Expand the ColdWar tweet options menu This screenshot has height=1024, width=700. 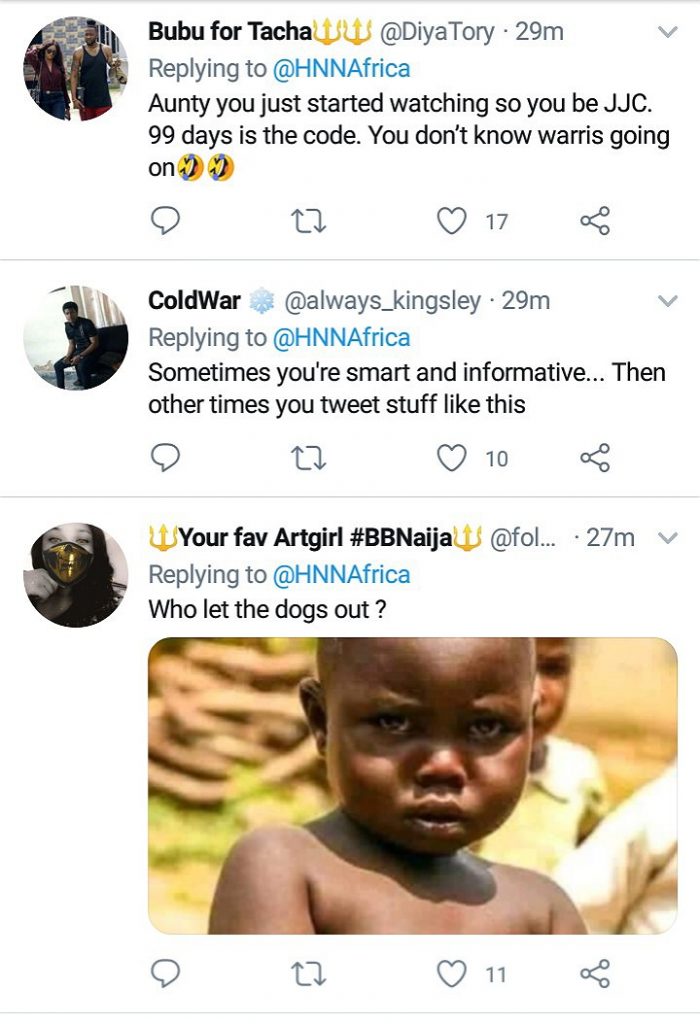point(667,300)
